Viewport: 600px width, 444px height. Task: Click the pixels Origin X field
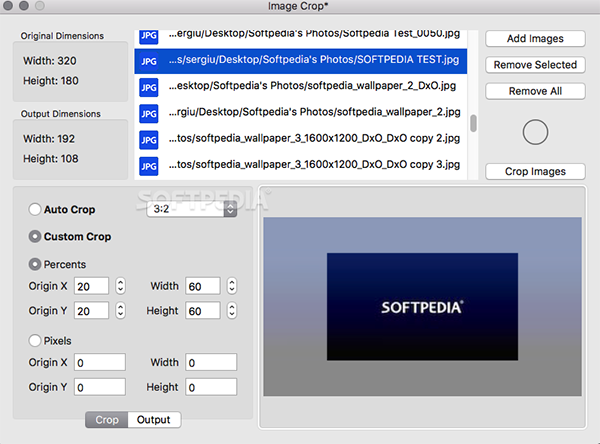[x=100, y=362]
